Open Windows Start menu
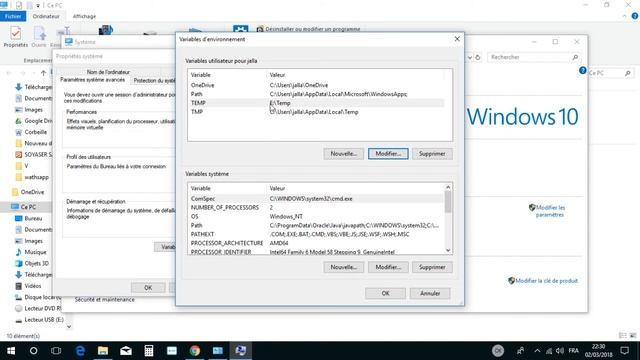 [x=11, y=351]
